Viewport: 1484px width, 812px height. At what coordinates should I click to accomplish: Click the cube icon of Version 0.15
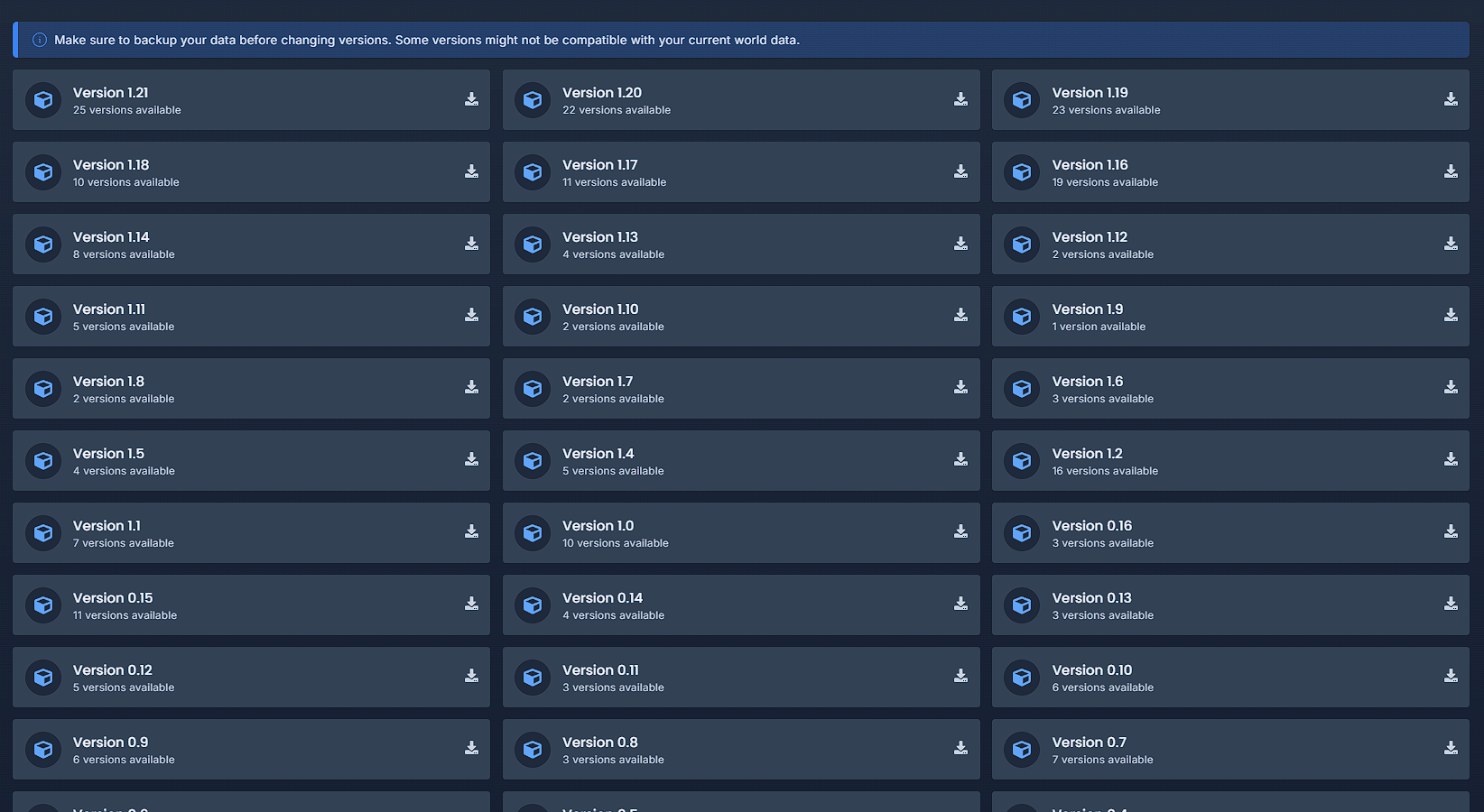pos(43,605)
